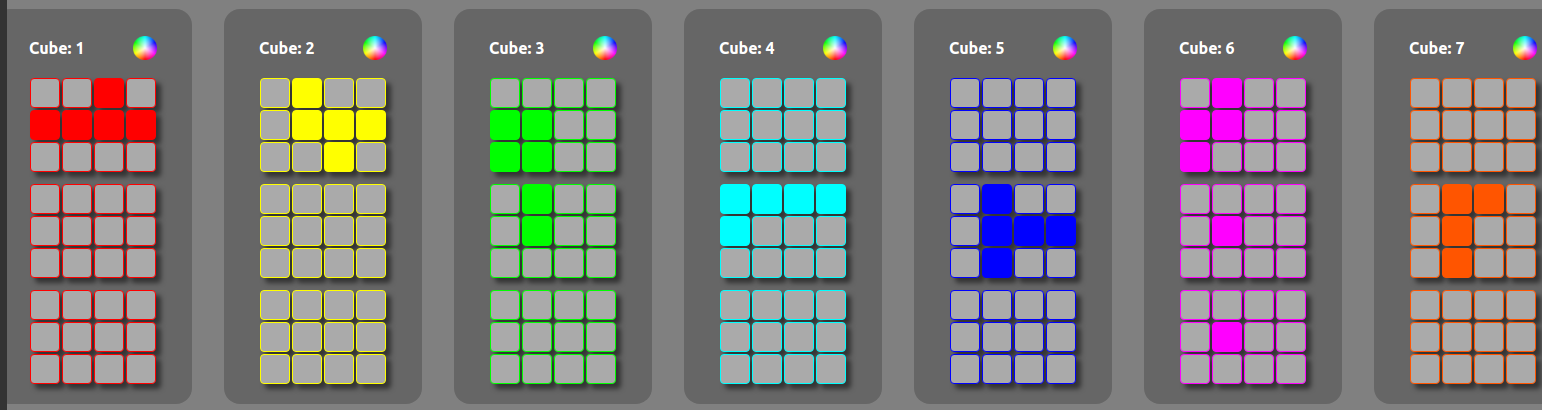1542x410 pixels.
Task: Click the color picker icon beside Cube 2
Action: coord(375,48)
